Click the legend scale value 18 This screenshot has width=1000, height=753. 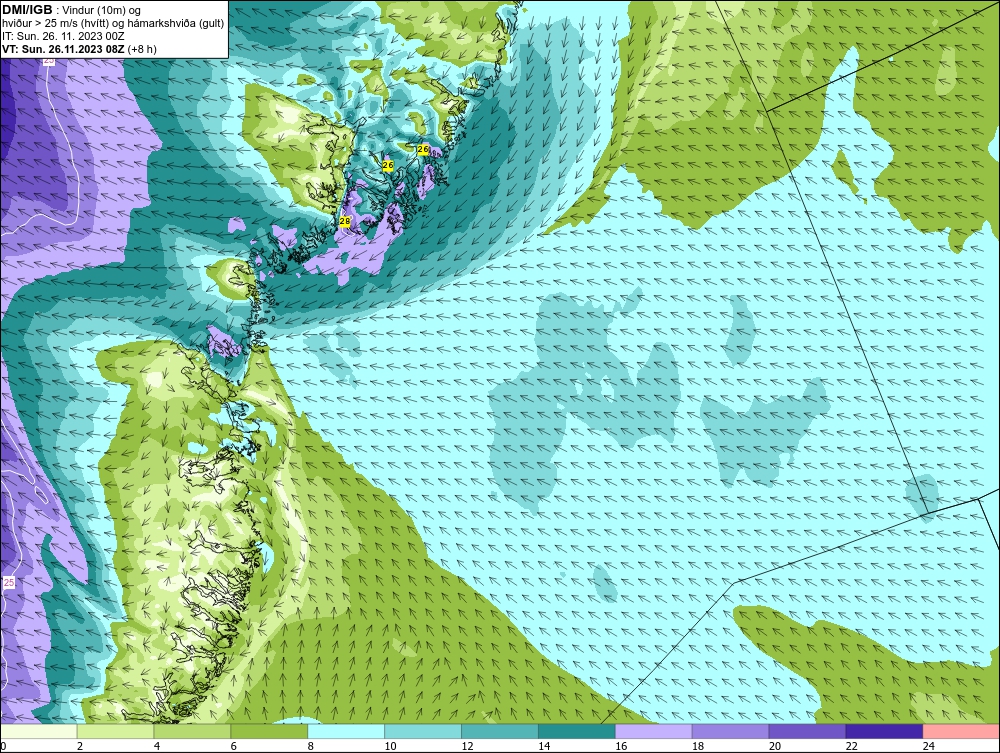(698, 746)
